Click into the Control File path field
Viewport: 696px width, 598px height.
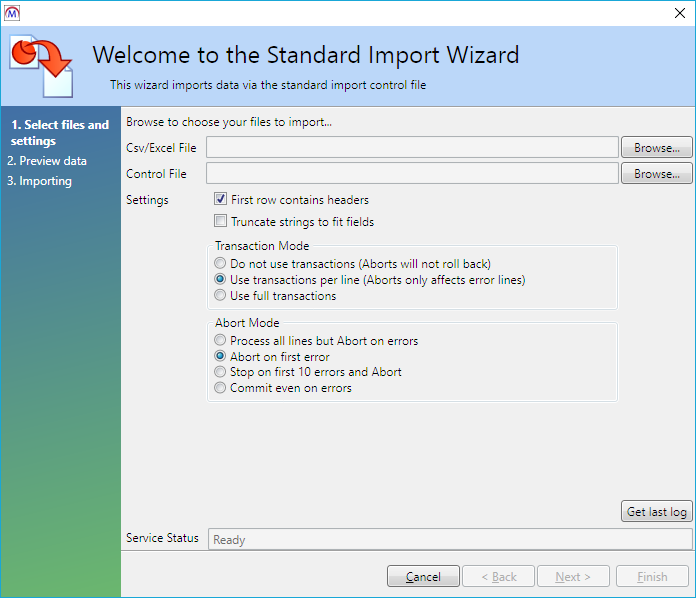[412, 174]
